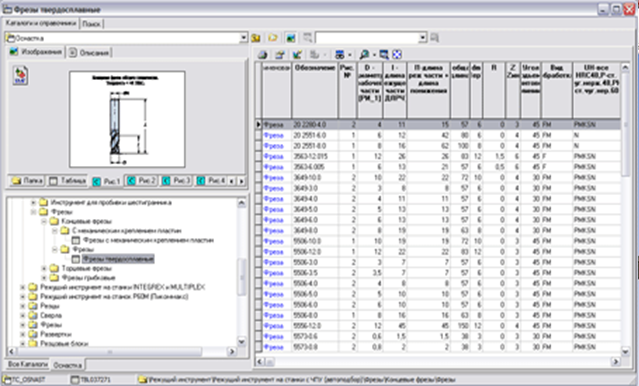The image size is (639, 386).
Task: Click table horizontal scrollbar right arrow
Action: coord(616,362)
